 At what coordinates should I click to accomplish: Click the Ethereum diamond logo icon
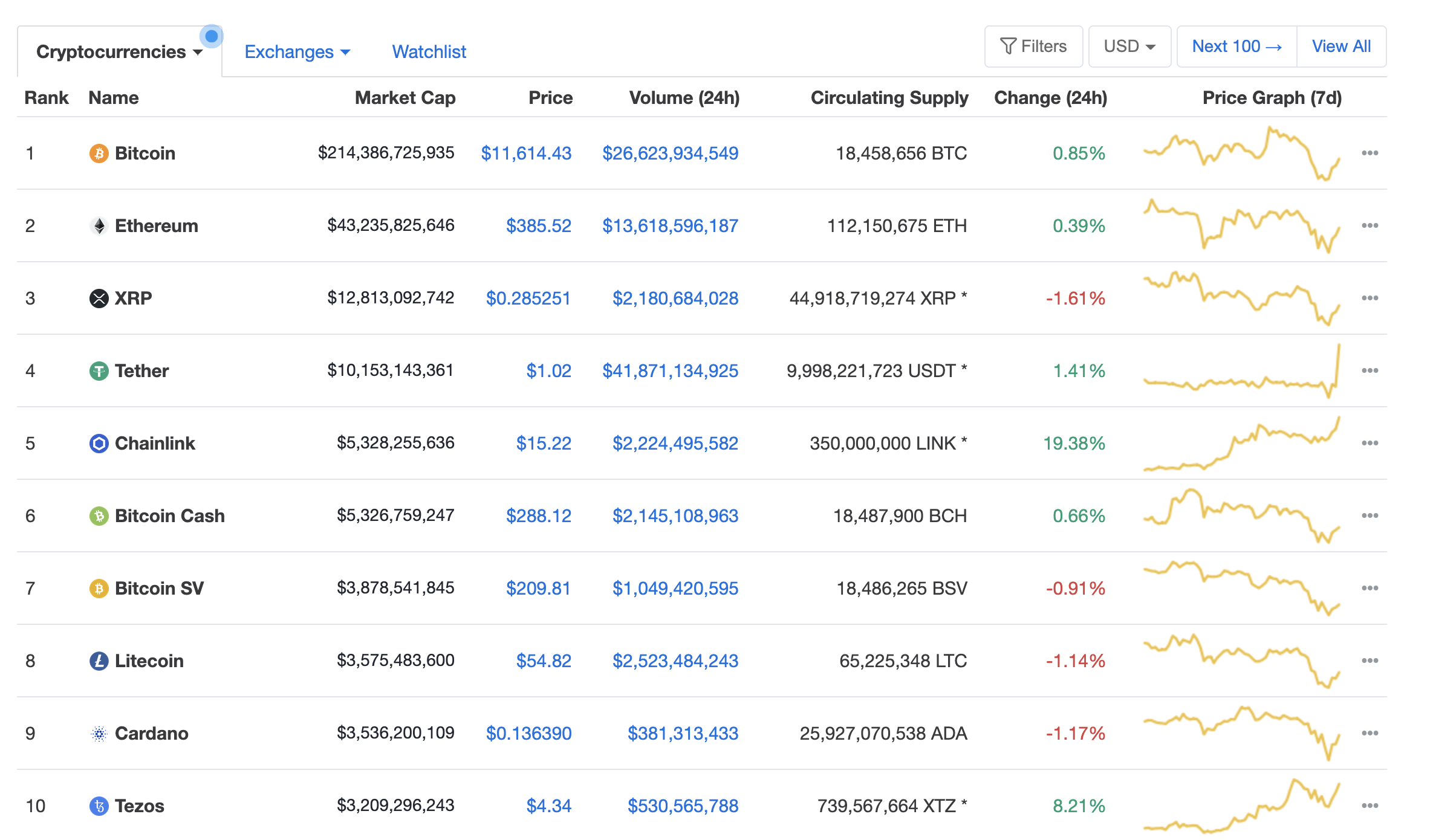point(99,226)
